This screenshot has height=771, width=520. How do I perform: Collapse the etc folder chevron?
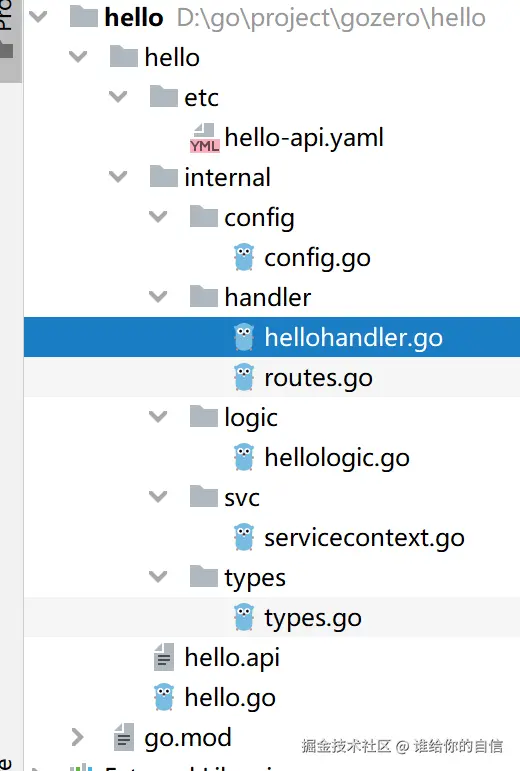118,96
